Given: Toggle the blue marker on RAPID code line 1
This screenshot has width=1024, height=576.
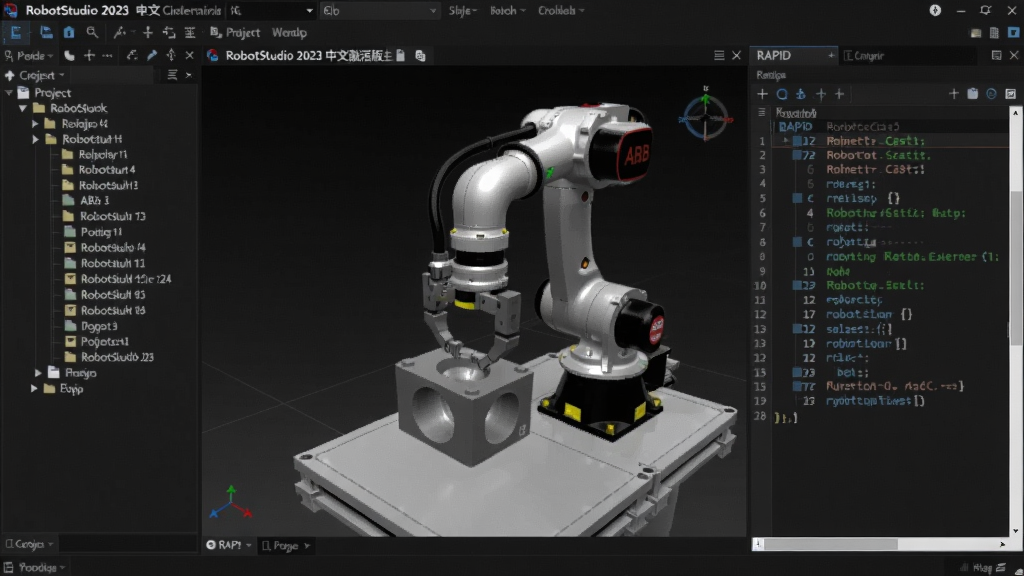Looking at the screenshot, I should 797,140.
